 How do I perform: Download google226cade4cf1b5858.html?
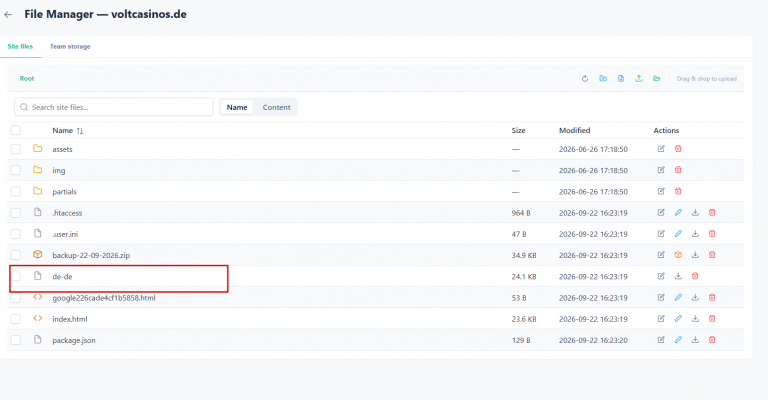coord(695,297)
